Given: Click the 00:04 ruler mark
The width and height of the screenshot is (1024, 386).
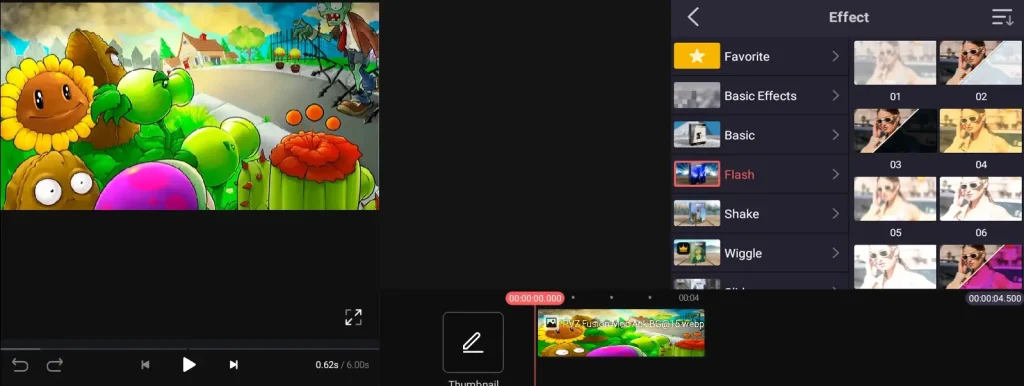Looking at the screenshot, I should pos(688,298).
